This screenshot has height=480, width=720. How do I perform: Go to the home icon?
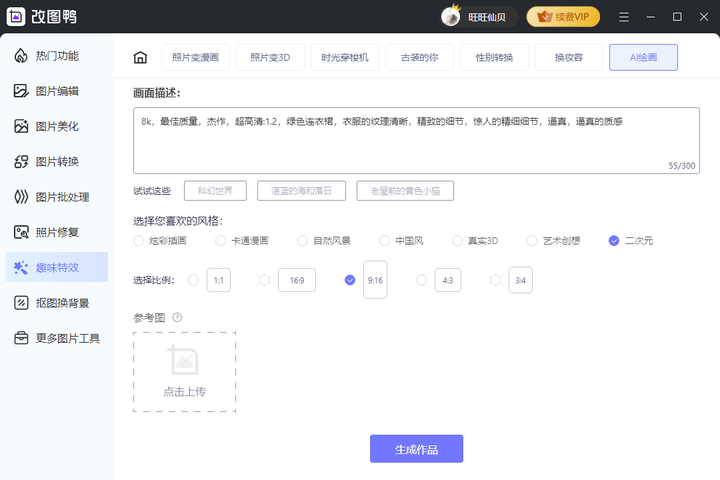point(140,57)
